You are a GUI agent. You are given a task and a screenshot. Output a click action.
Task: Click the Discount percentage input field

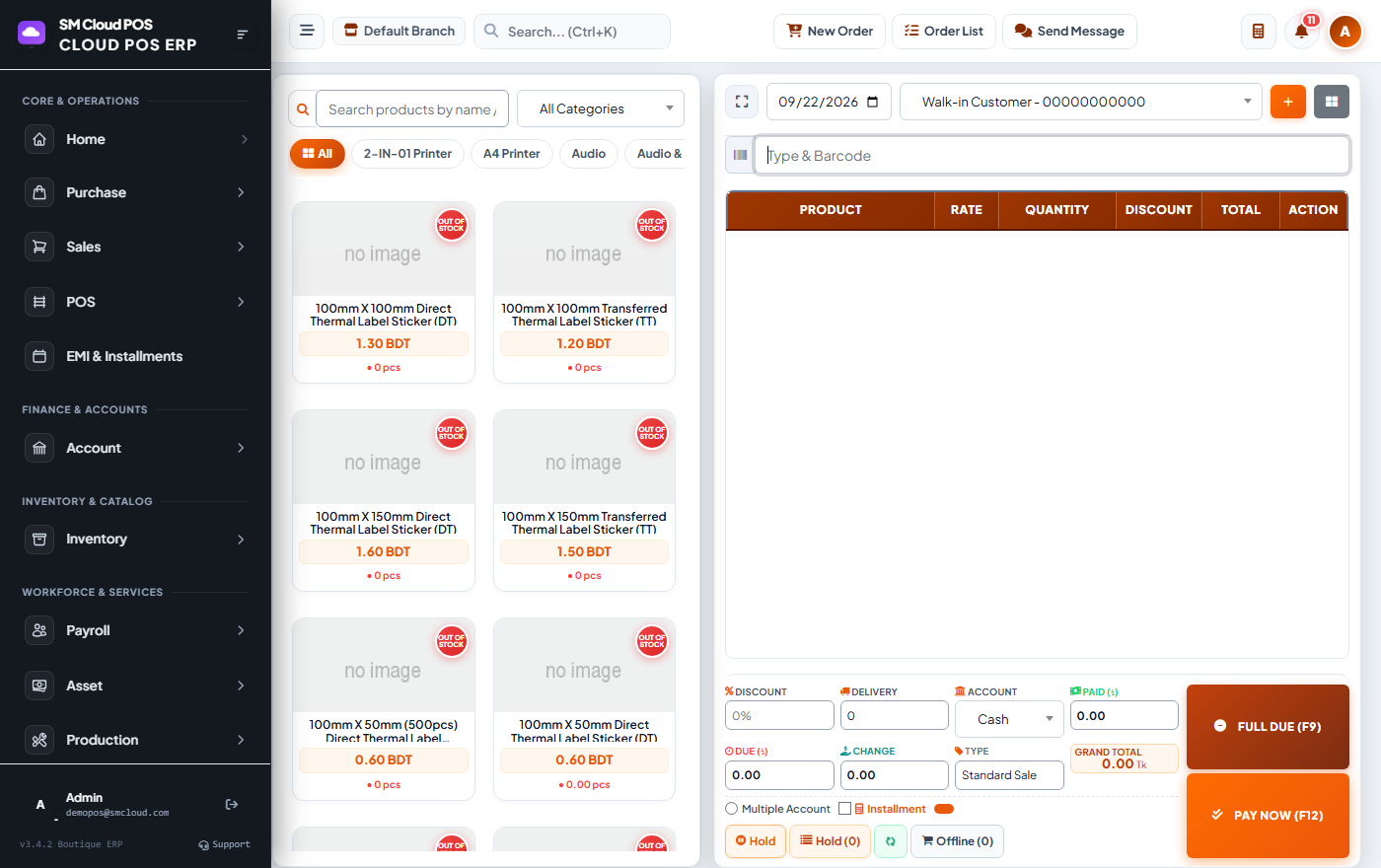coord(779,715)
